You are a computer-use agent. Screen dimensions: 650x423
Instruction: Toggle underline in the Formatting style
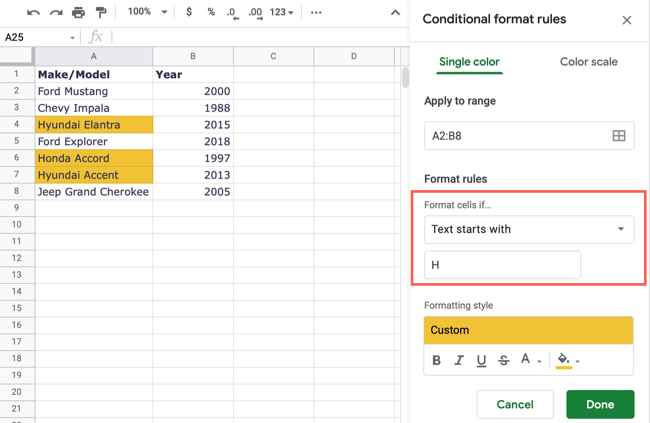point(481,360)
